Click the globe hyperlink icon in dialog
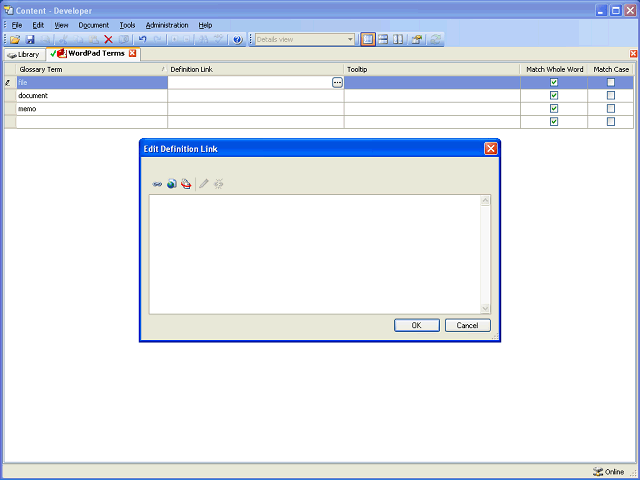This screenshot has width=640, height=480. click(172, 184)
